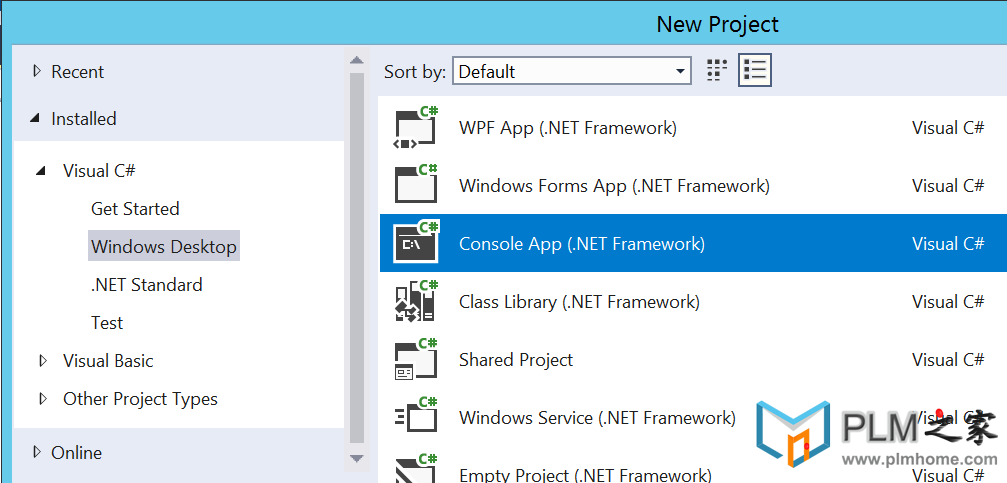The width and height of the screenshot is (1007, 483).
Task: Click Visual C# label in WPF App row
Action: pos(948,128)
